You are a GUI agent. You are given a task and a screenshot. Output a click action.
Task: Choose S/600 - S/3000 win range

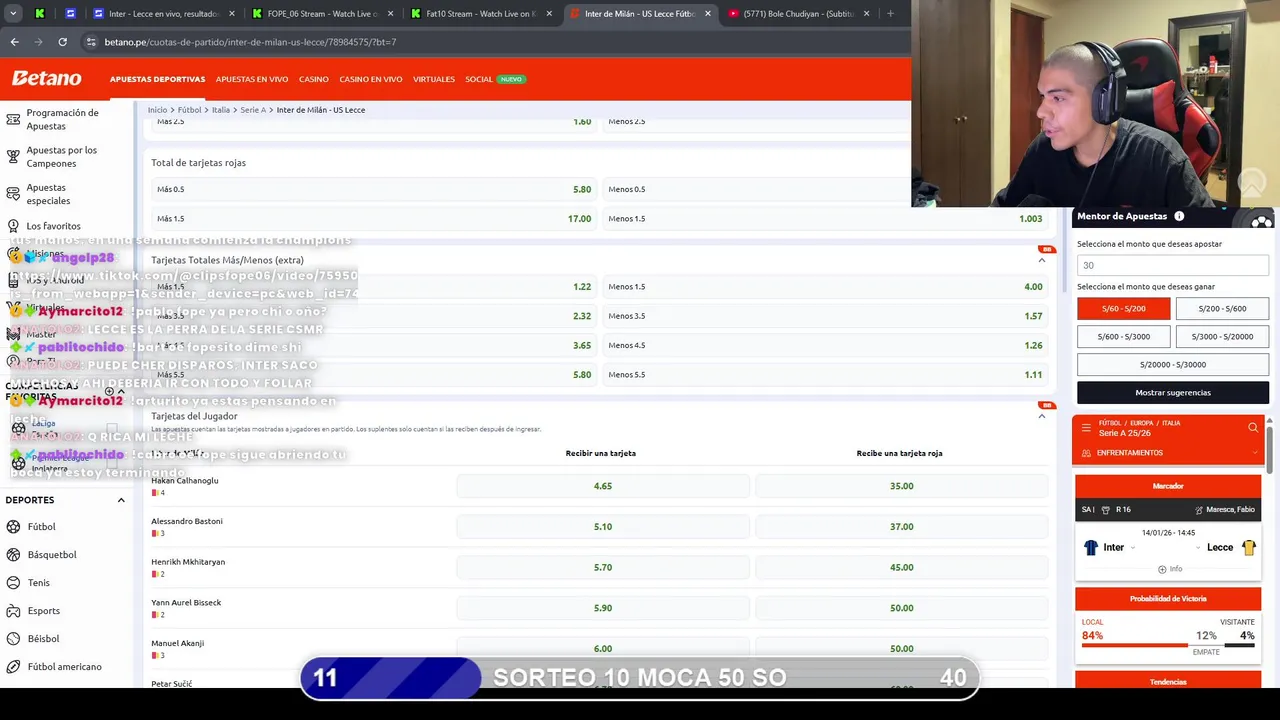pyautogui.click(x=1123, y=337)
